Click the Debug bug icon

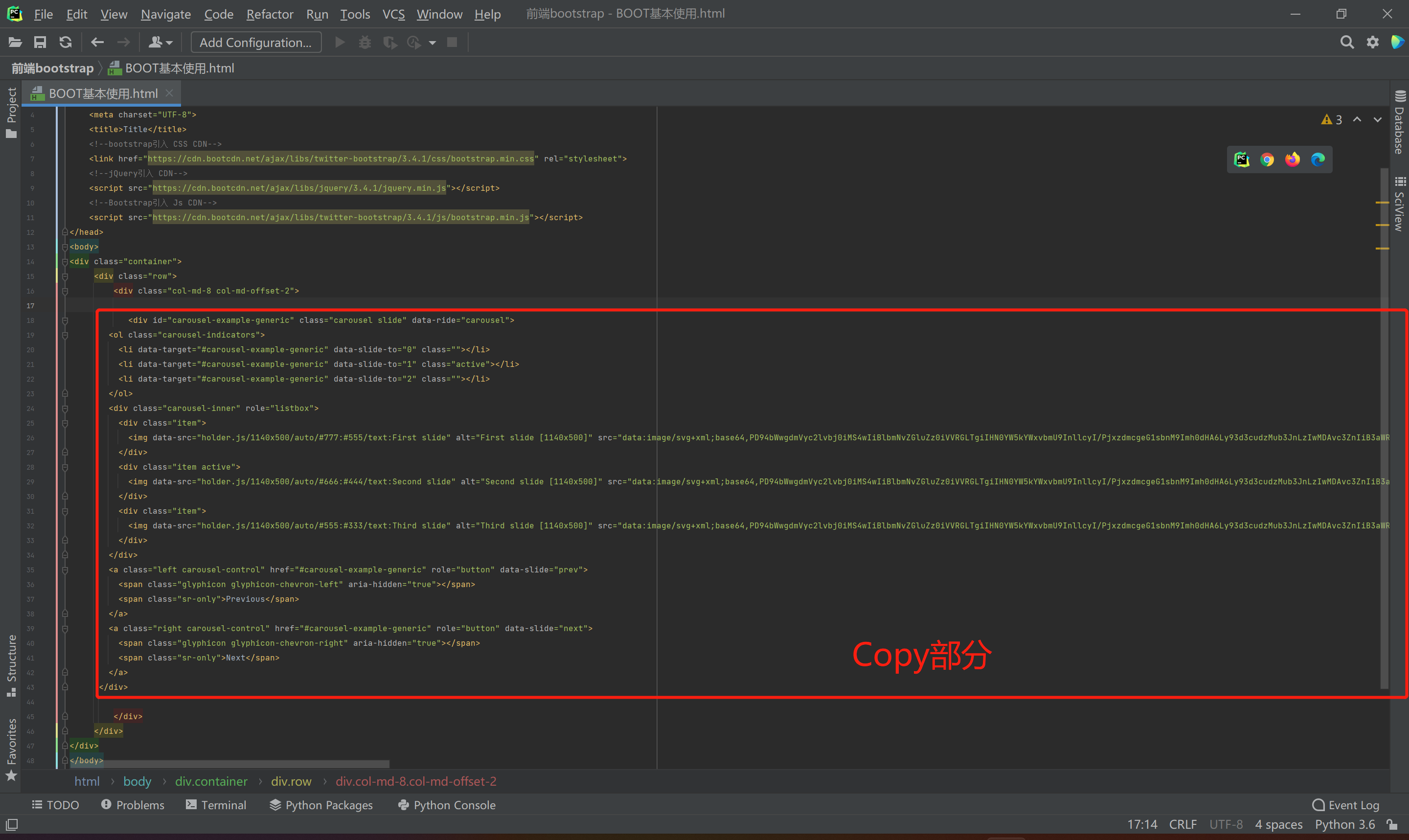click(x=365, y=43)
